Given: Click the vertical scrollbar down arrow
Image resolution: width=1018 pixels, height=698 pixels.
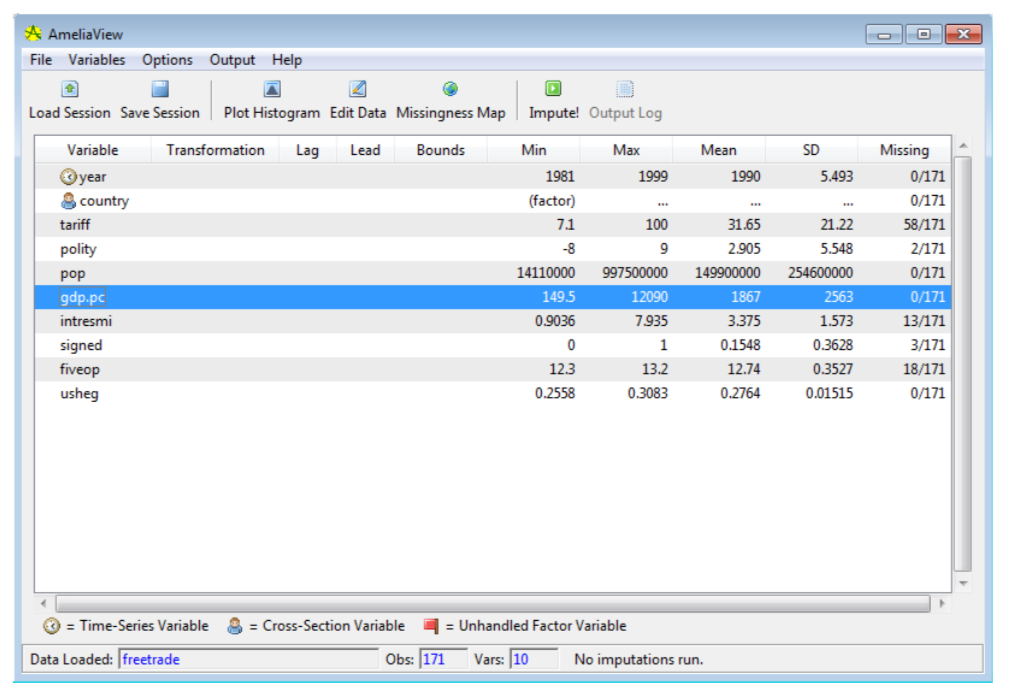Looking at the screenshot, I should coord(963,583).
